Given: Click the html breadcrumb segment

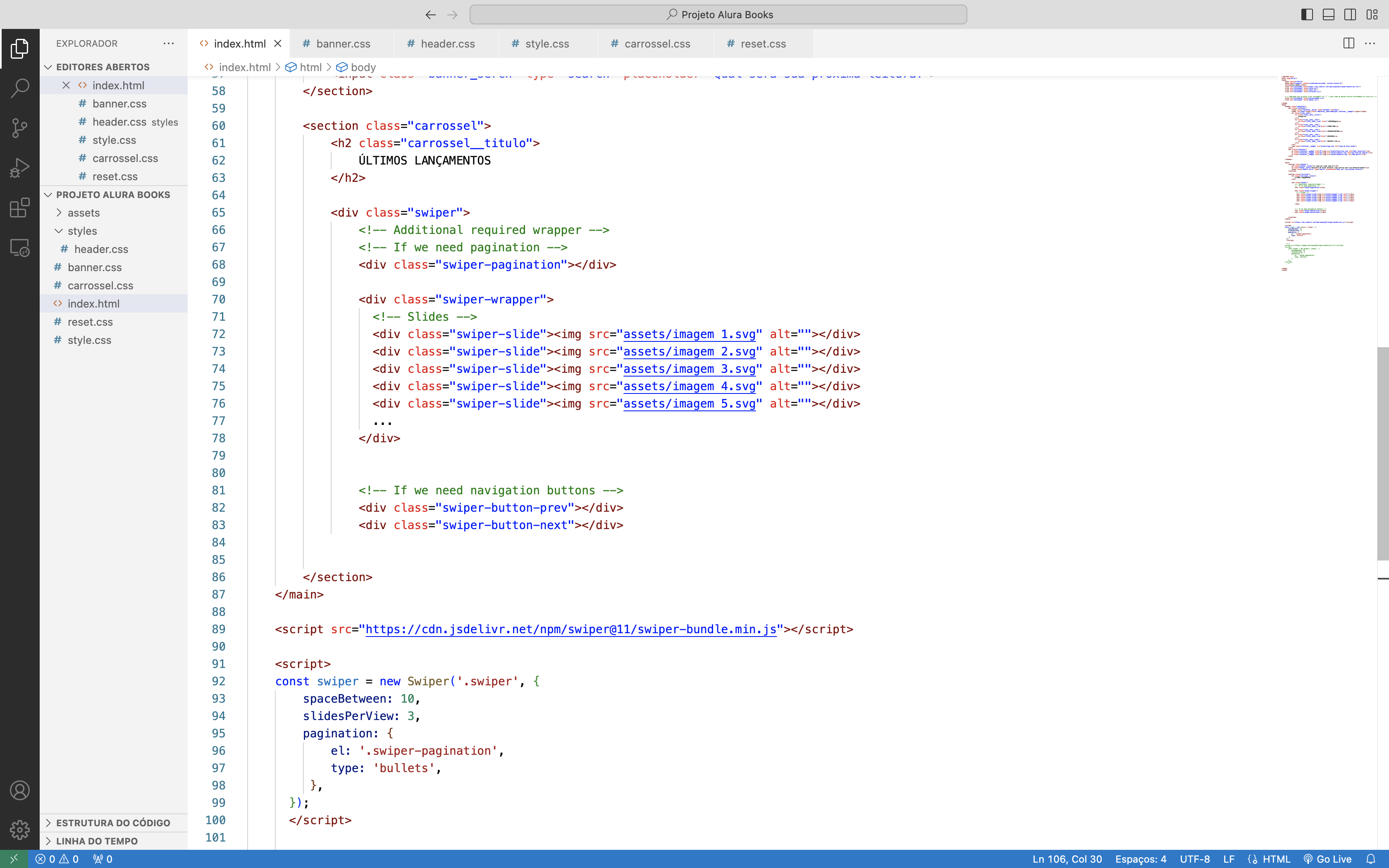Looking at the screenshot, I should pyautogui.click(x=304, y=67).
